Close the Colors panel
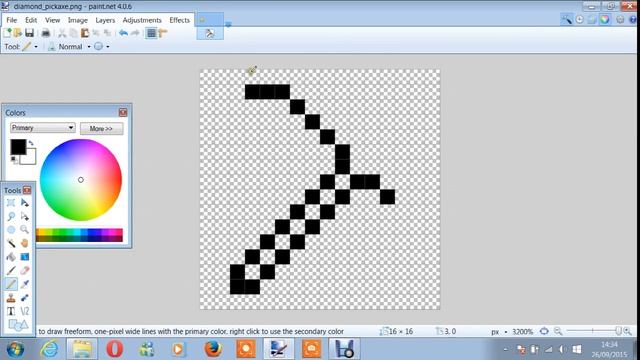640x360 pixels. coord(123,112)
